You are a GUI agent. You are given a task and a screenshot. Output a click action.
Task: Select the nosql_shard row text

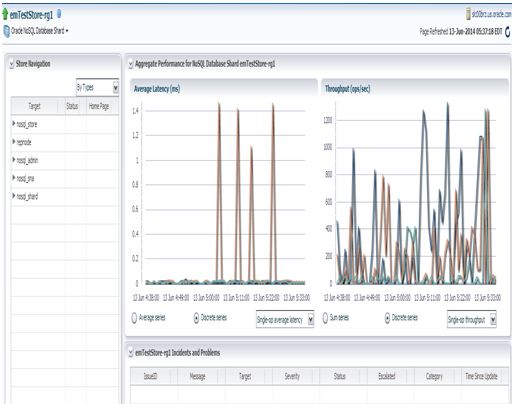click(x=27, y=196)
